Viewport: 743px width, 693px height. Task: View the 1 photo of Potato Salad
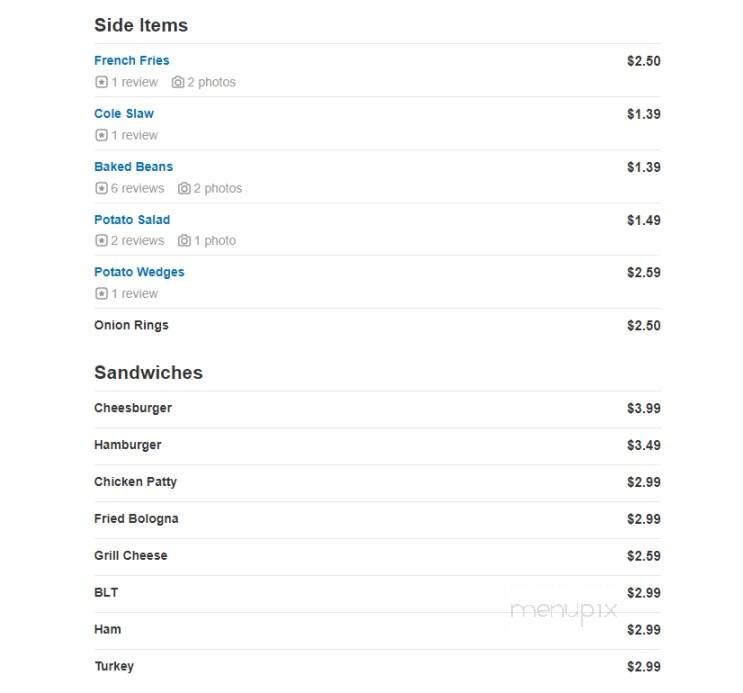click(x=215, y=240)
